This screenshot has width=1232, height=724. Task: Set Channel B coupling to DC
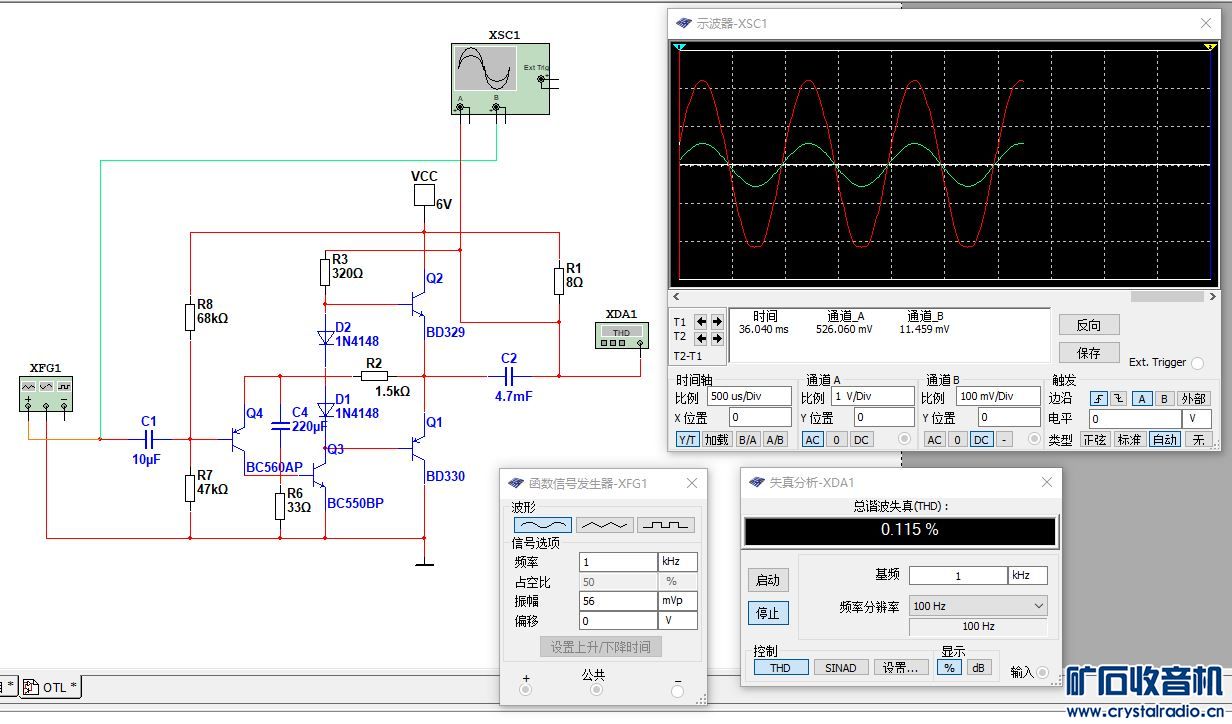click(981, 439)
